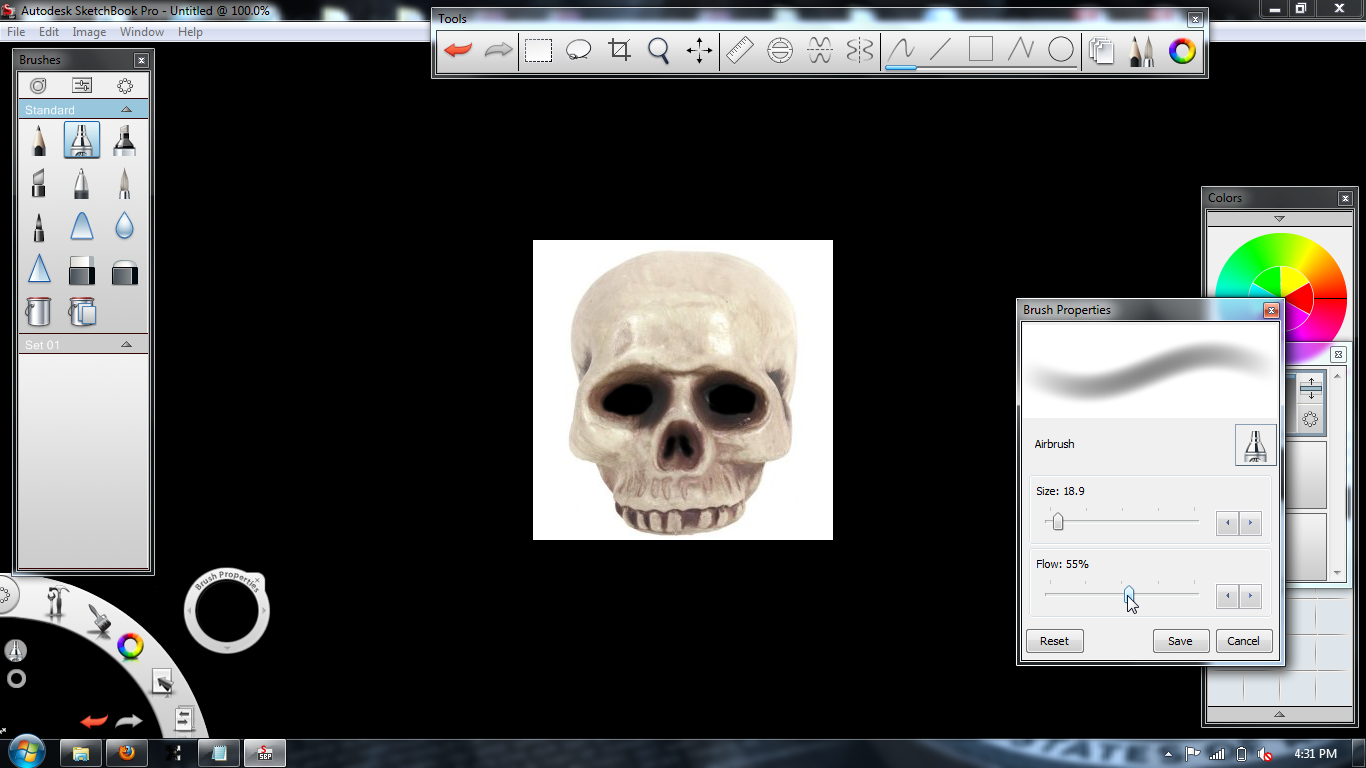
Task: Select the Lasso selection tool
Action: tap(578, 50)
